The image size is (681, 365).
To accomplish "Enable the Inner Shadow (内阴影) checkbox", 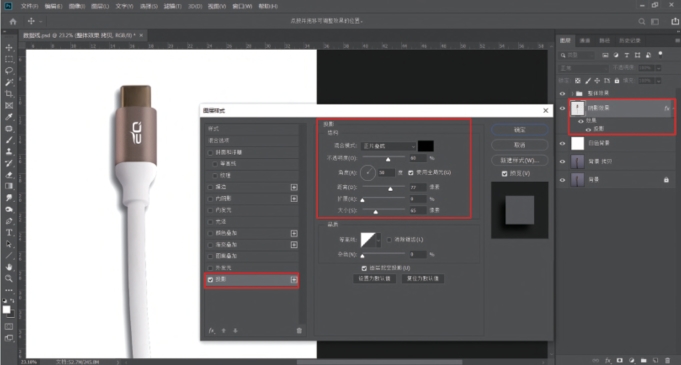I will click(211, 199).
